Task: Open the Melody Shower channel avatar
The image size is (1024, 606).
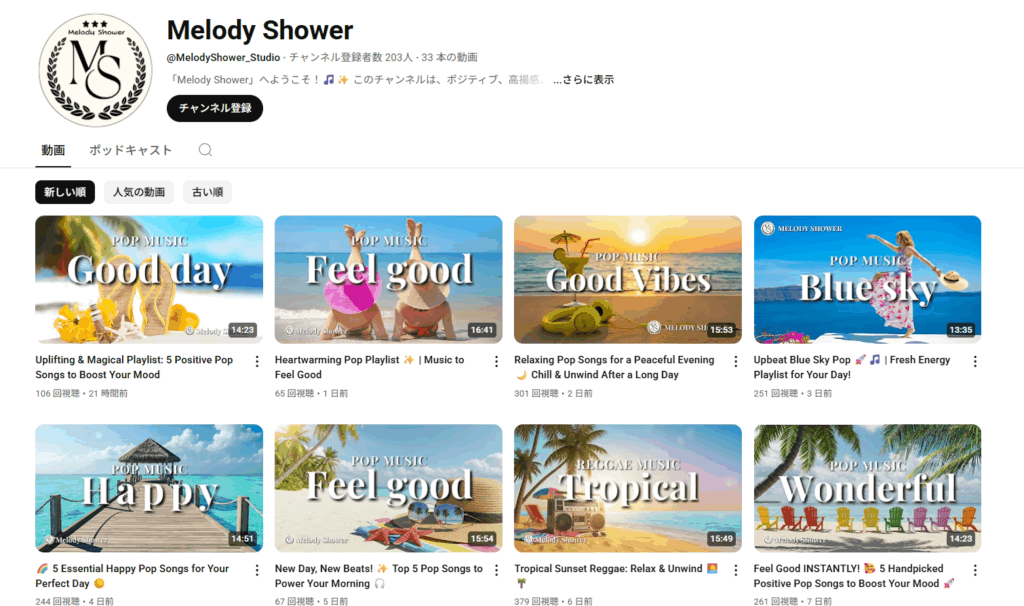Action: [x=95, y=70]
